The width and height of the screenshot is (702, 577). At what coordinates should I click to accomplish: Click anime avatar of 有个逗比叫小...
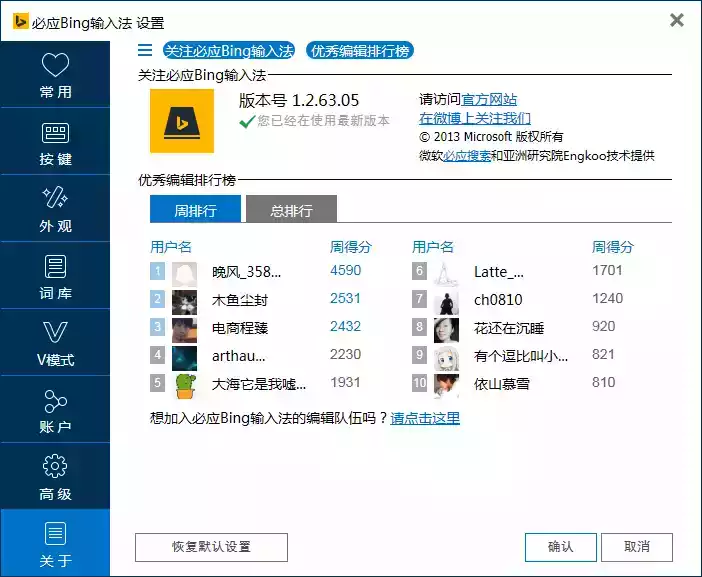(446, 358)
